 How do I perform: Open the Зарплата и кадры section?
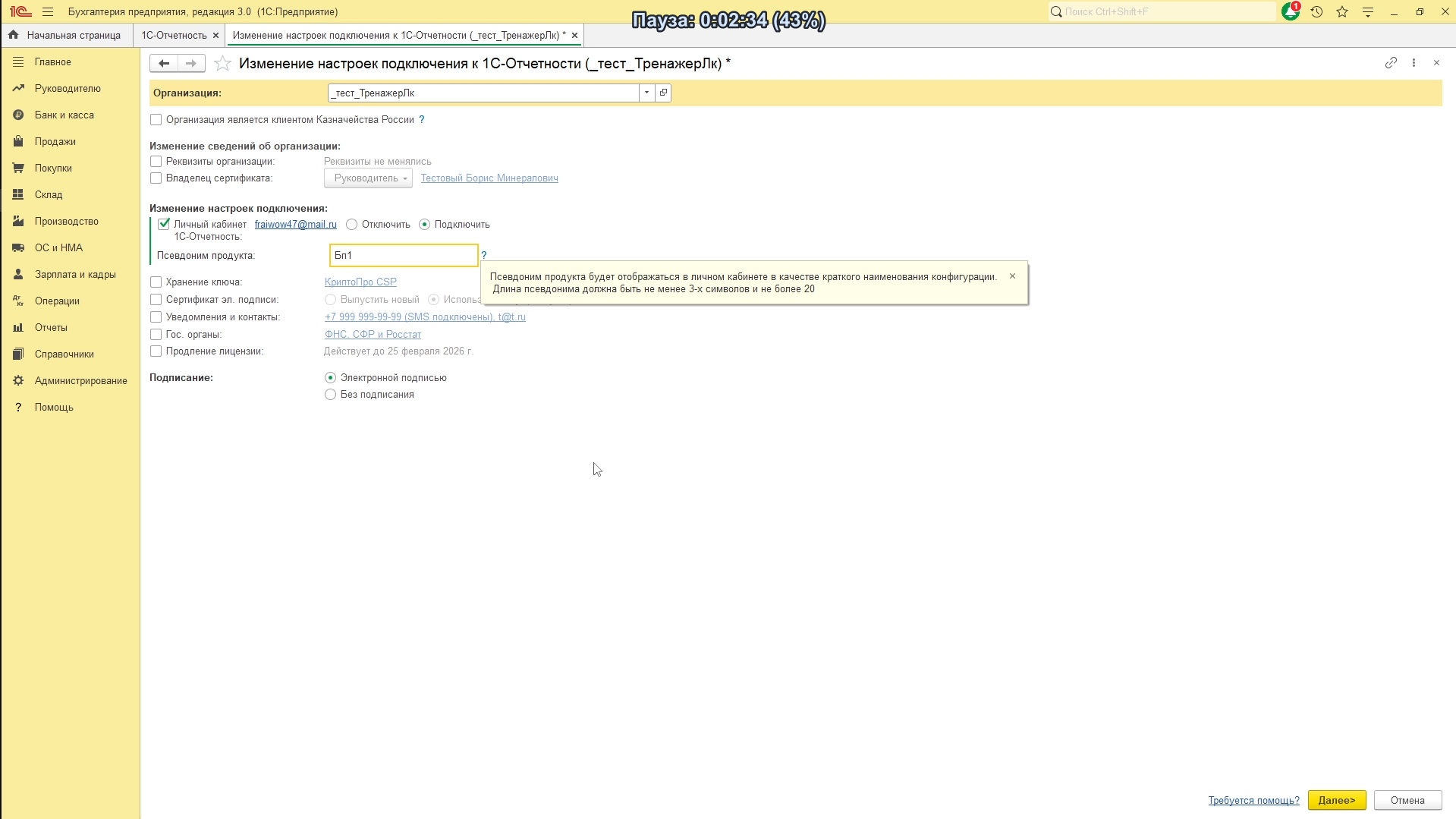tap(75, 275)
